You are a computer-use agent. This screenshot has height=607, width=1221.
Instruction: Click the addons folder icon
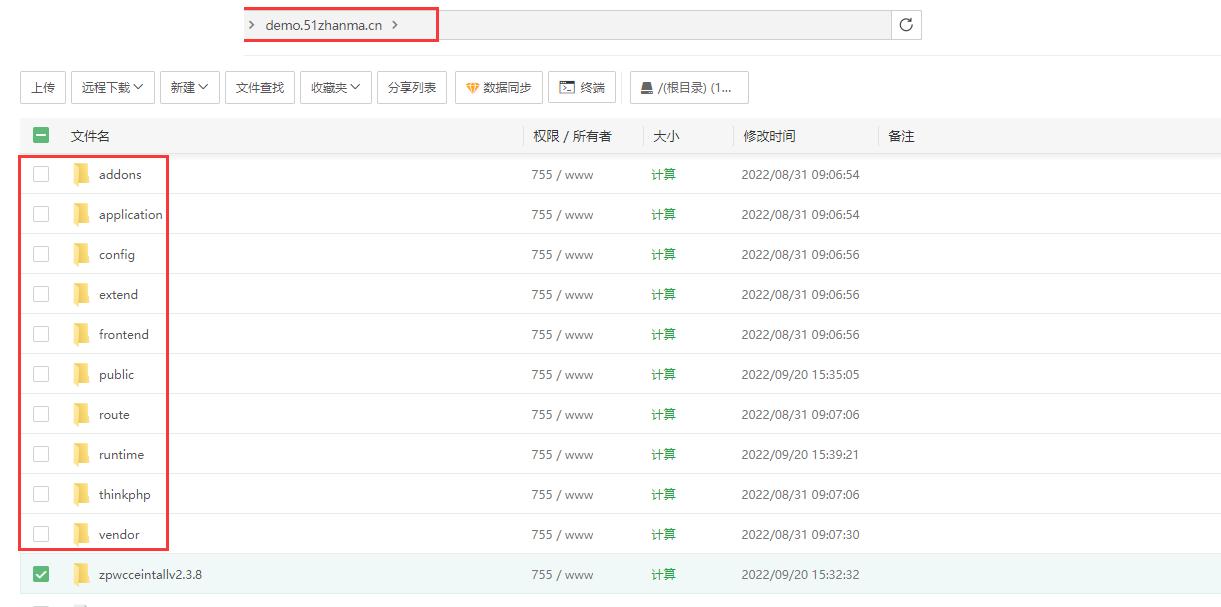coord(82,175)
